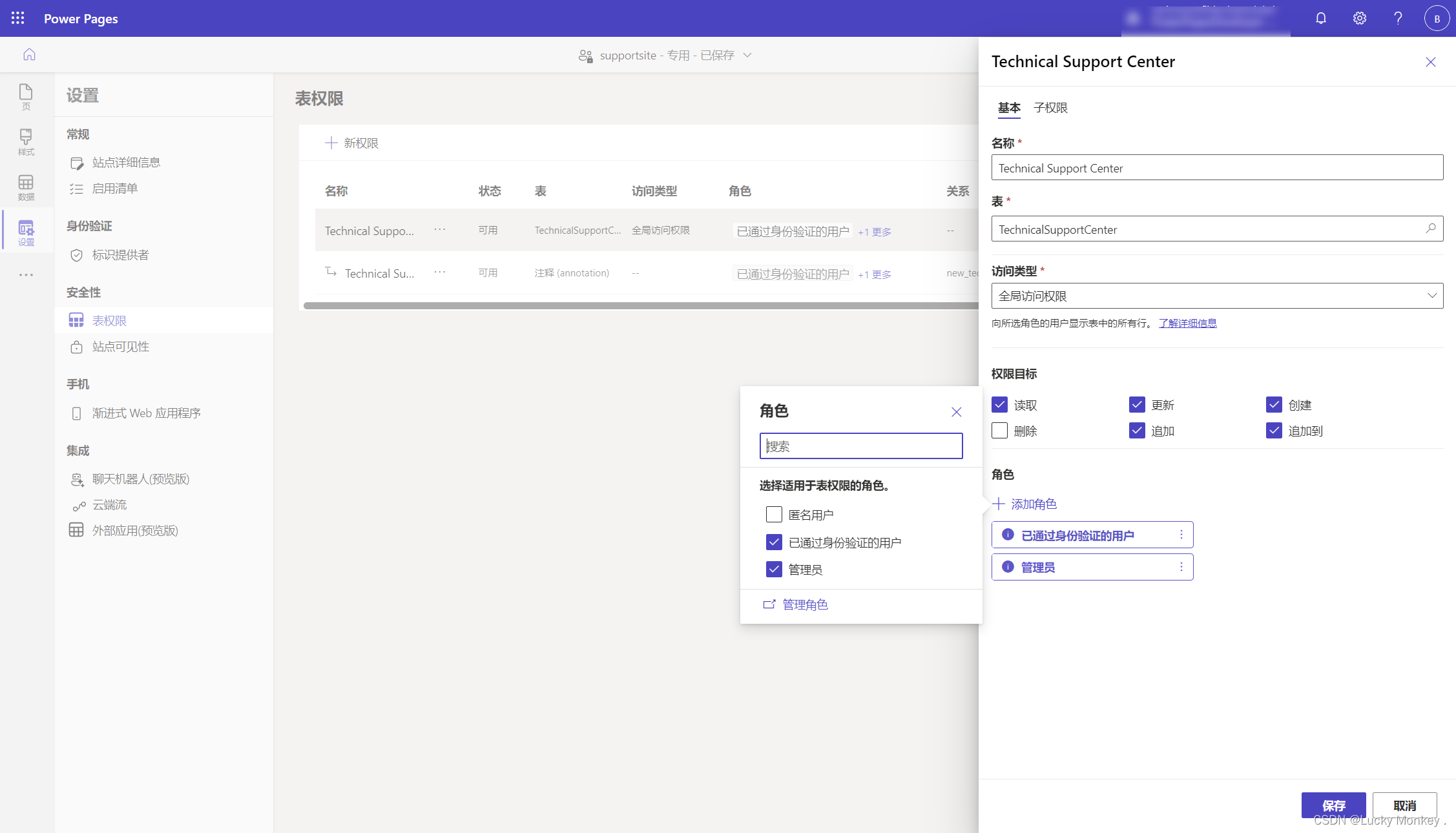The height and width of the screenshot is (833, 1456).
Task: Open 外部应用(预览版) settings
Action: click(123, 531)
